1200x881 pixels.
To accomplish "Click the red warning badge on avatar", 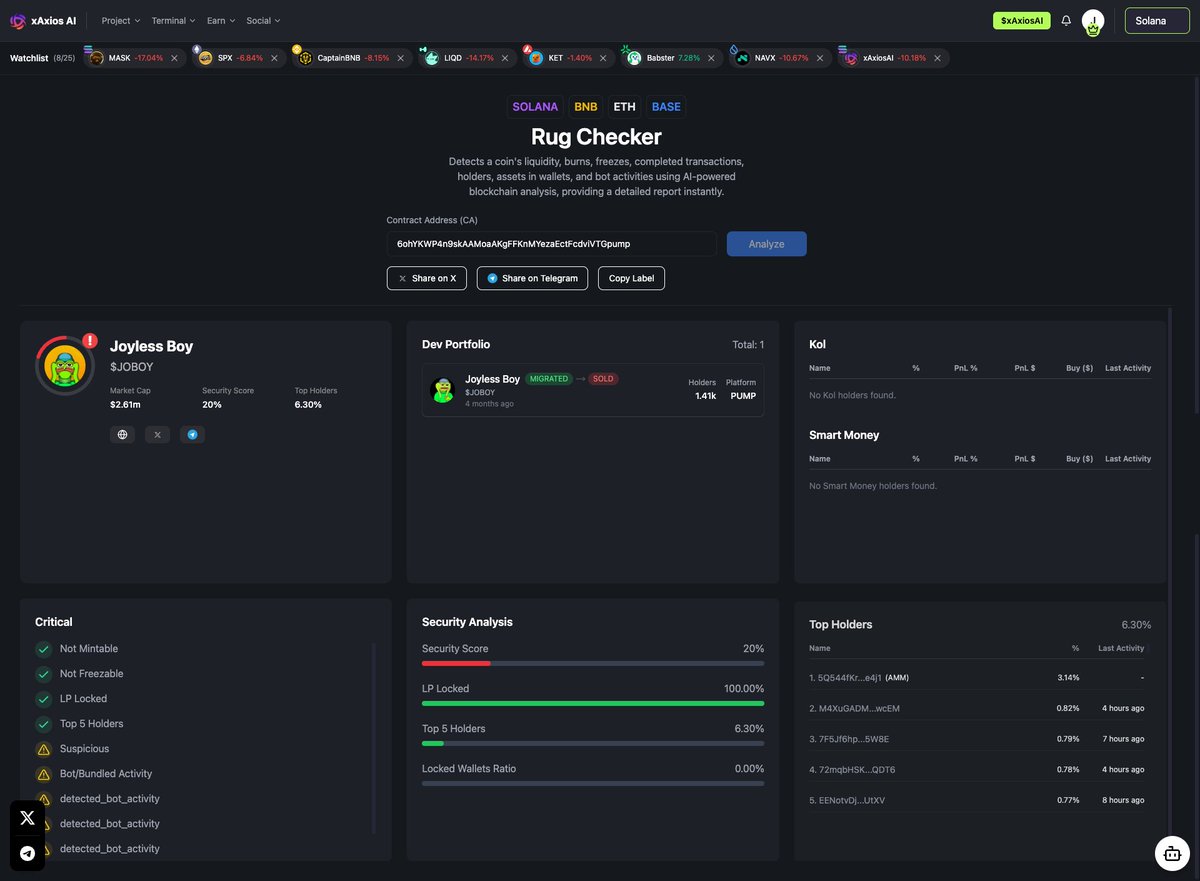I will (90, 341).
